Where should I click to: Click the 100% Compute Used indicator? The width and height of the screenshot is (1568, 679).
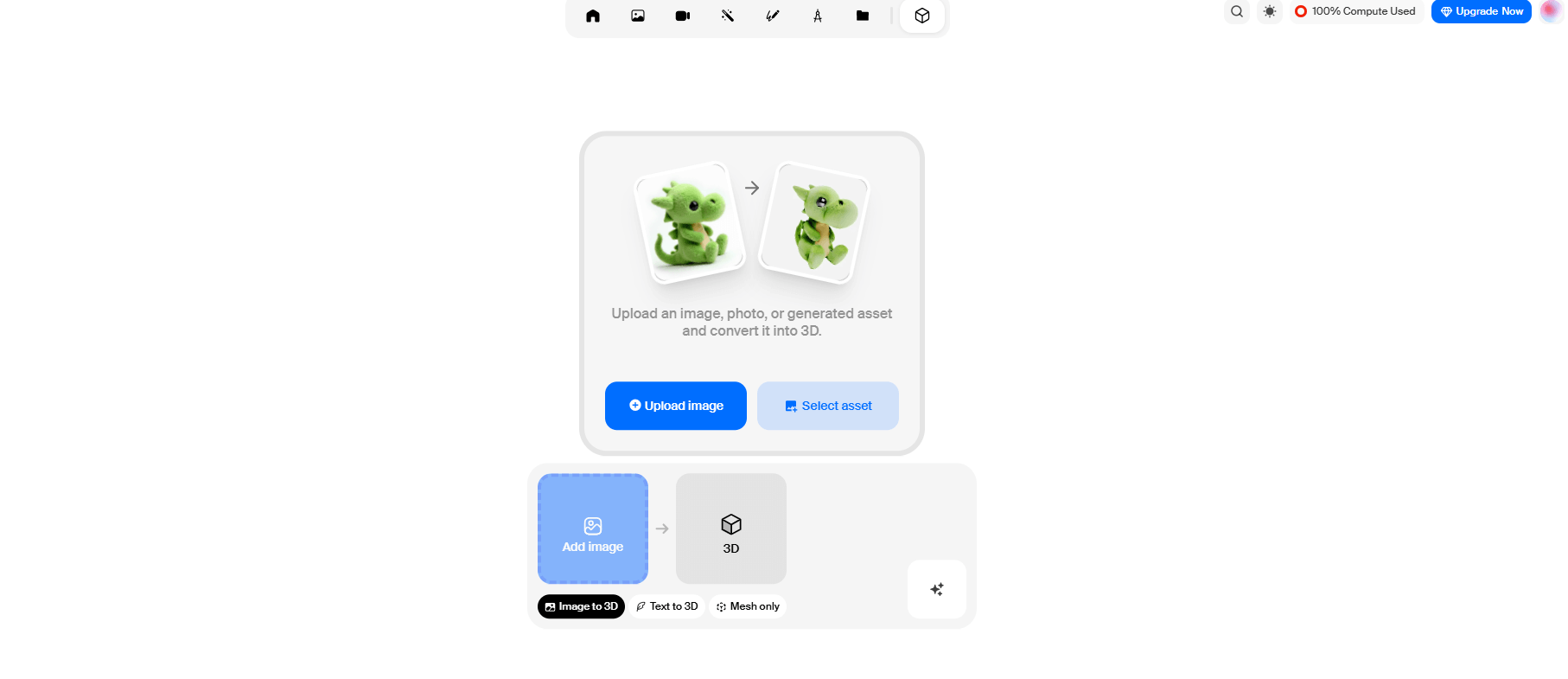pos(1355,11)
